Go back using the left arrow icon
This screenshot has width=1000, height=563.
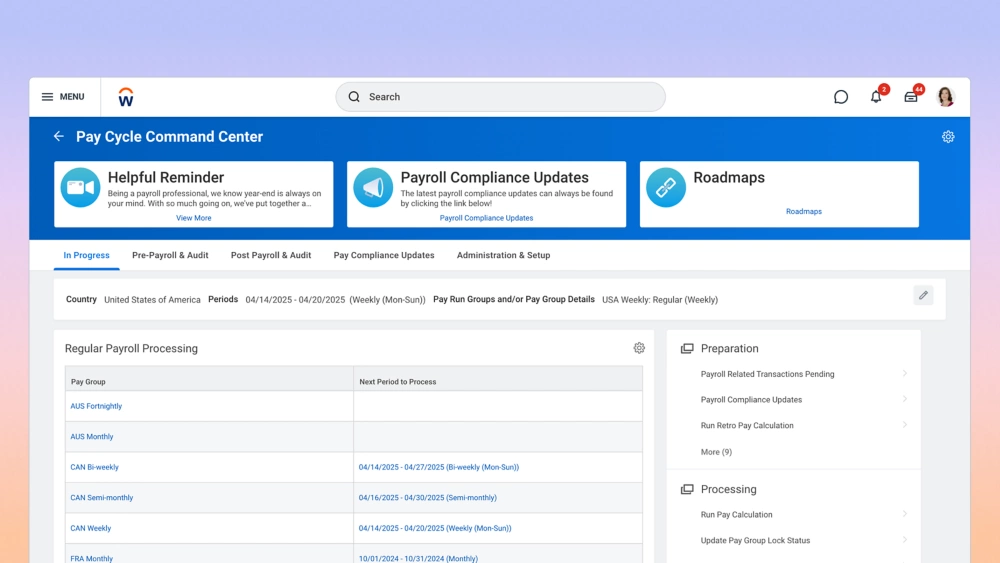click(x=59, y=137)
